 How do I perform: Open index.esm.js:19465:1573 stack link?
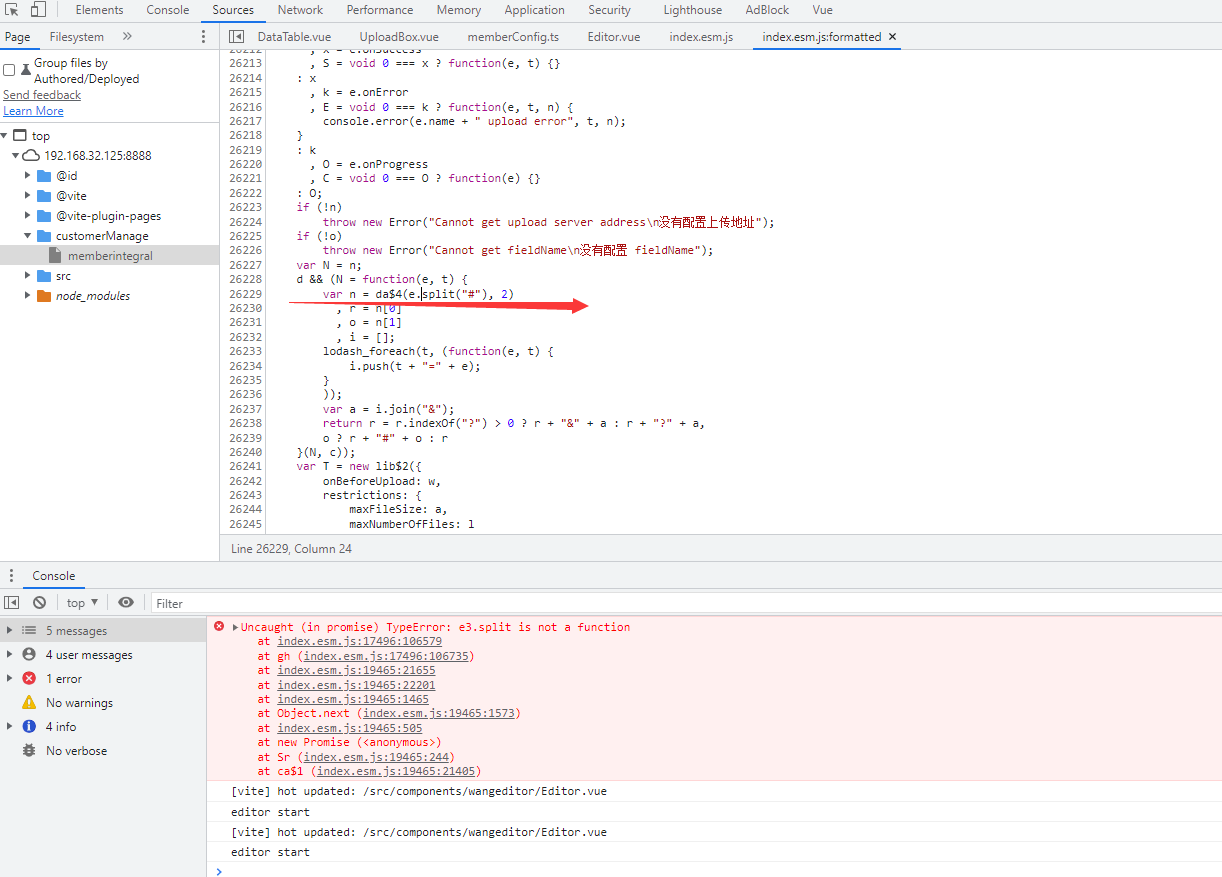click(x=438, y=714)
